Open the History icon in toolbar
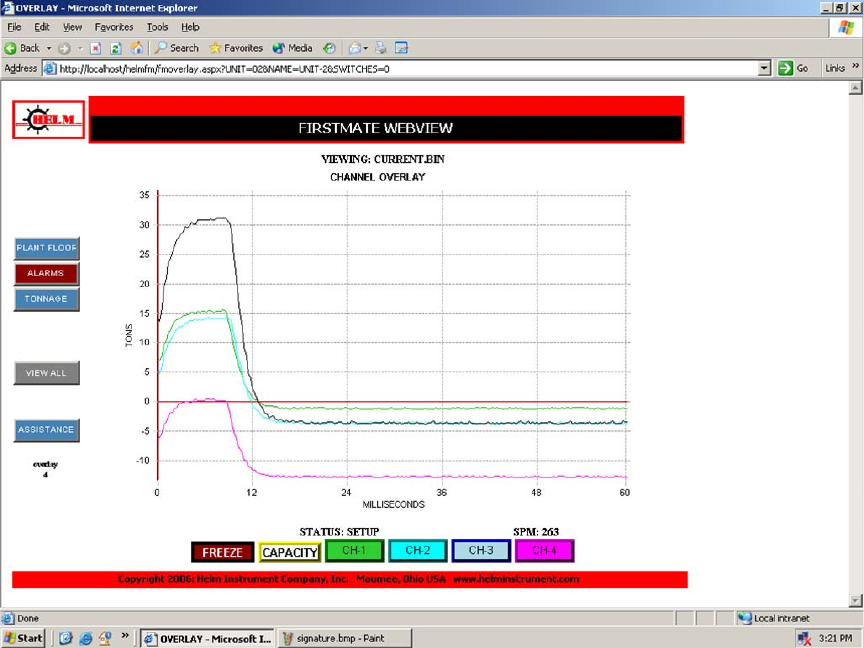This screenshot has height=648, width=864. coord(329,48)
